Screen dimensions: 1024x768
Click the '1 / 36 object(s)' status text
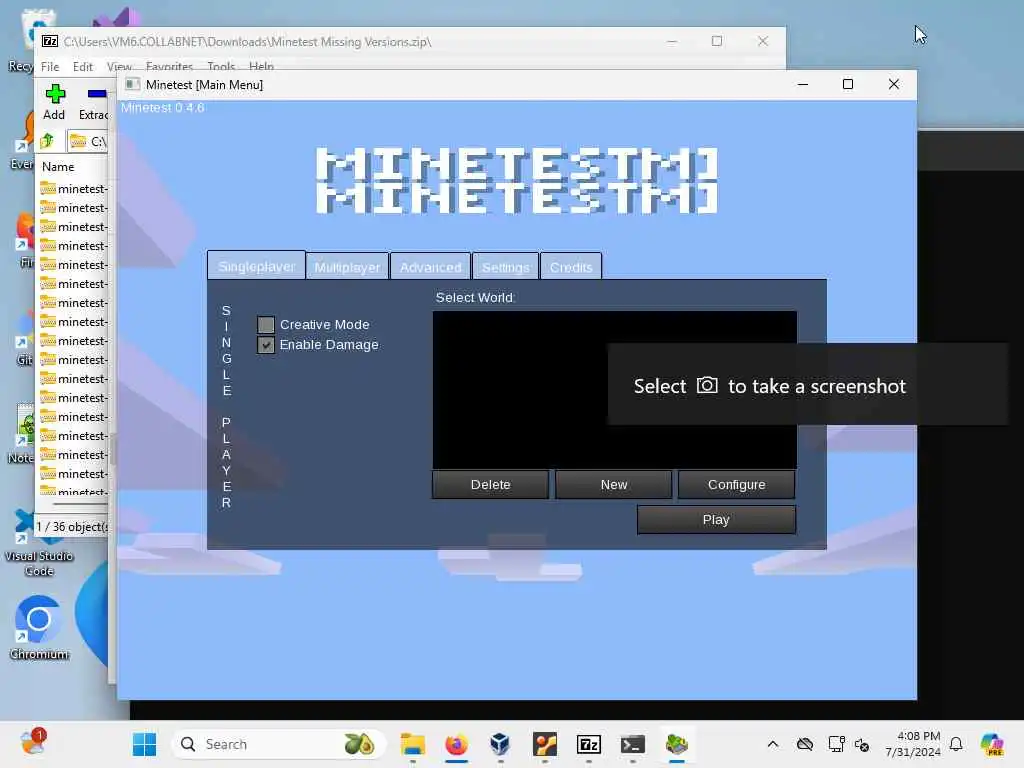pos(72,526)
